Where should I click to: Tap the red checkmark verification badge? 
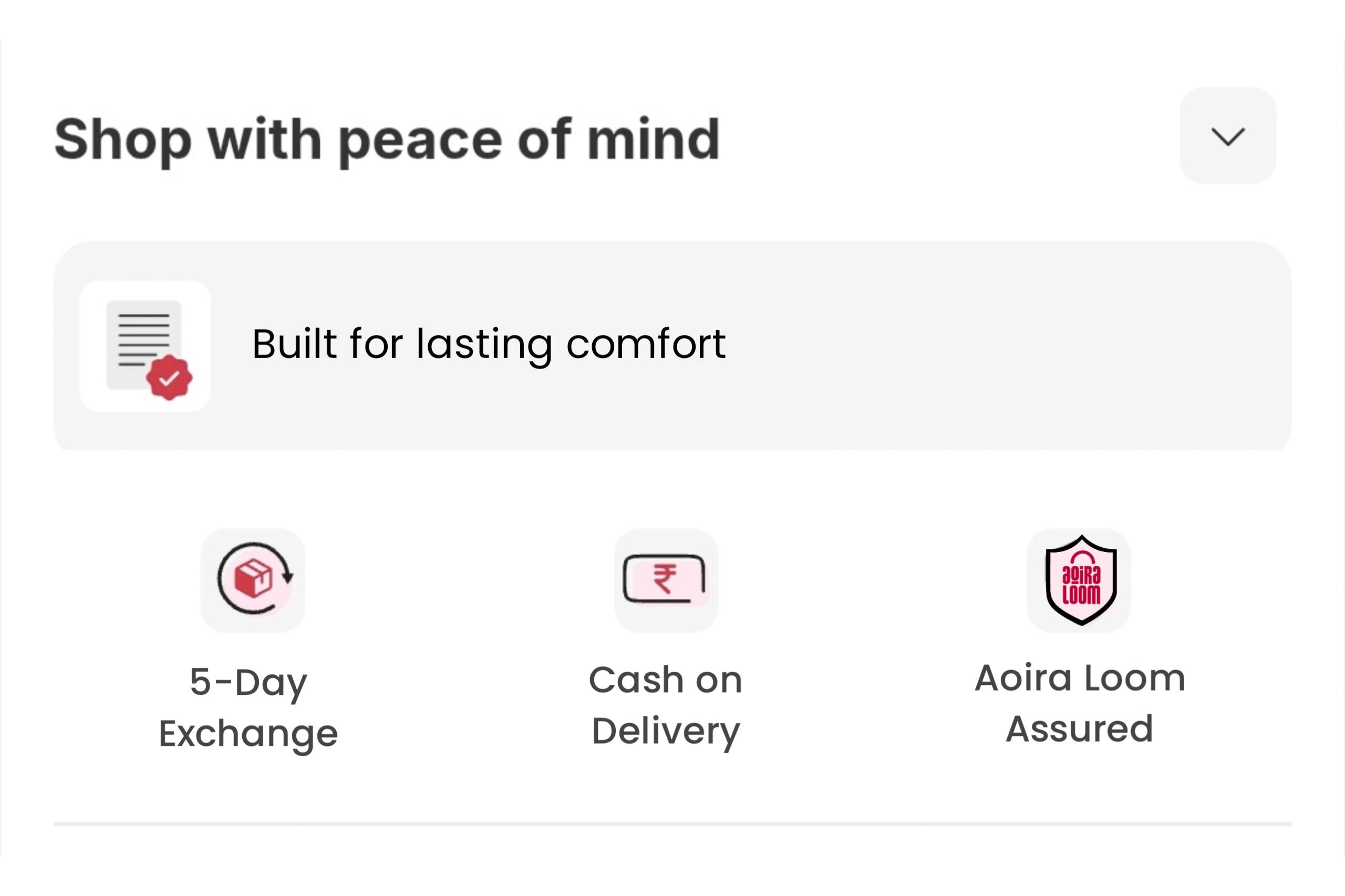coord(169,377)
